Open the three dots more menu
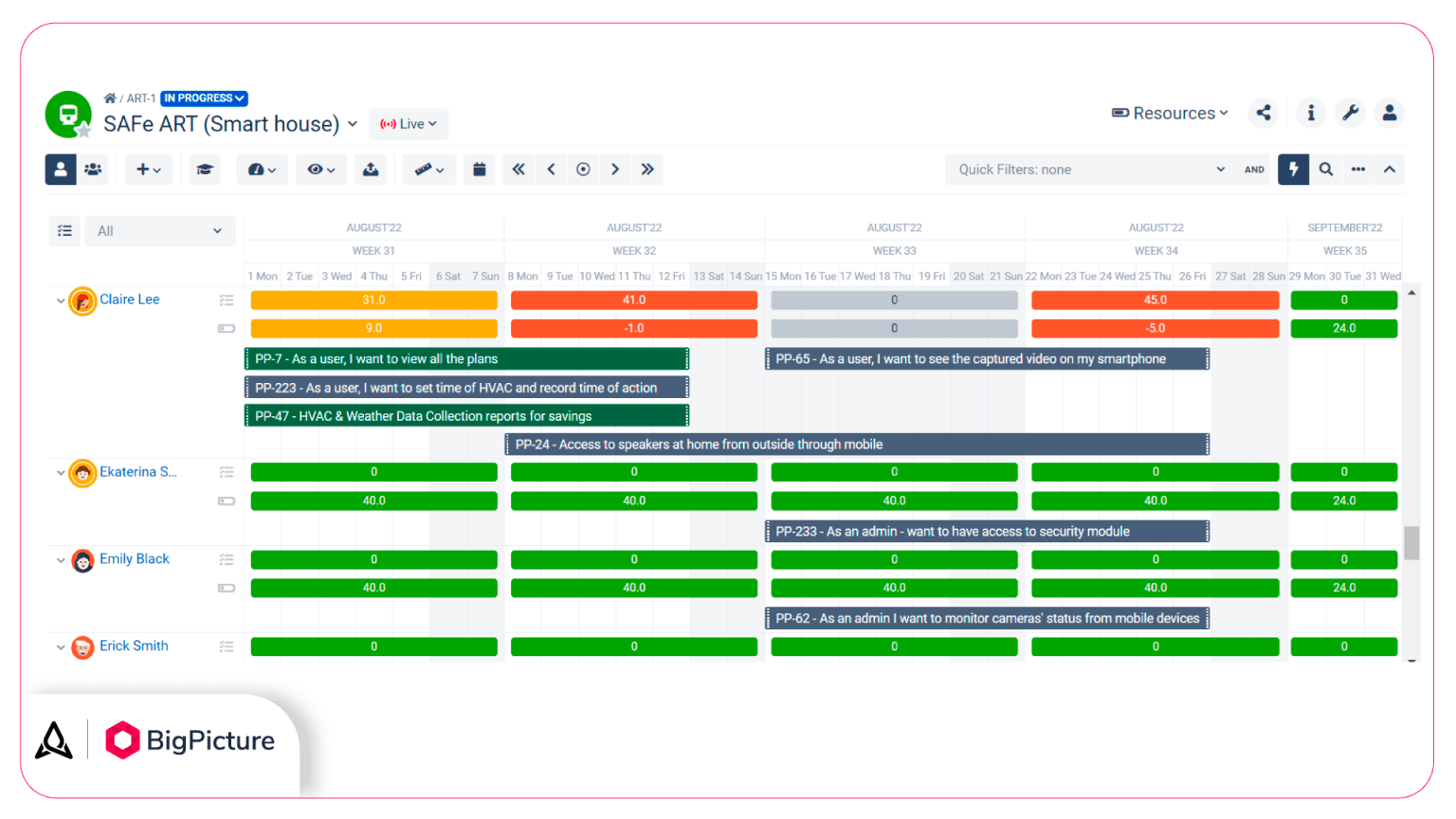The image size is (1456, 819). pos(1358,170)
